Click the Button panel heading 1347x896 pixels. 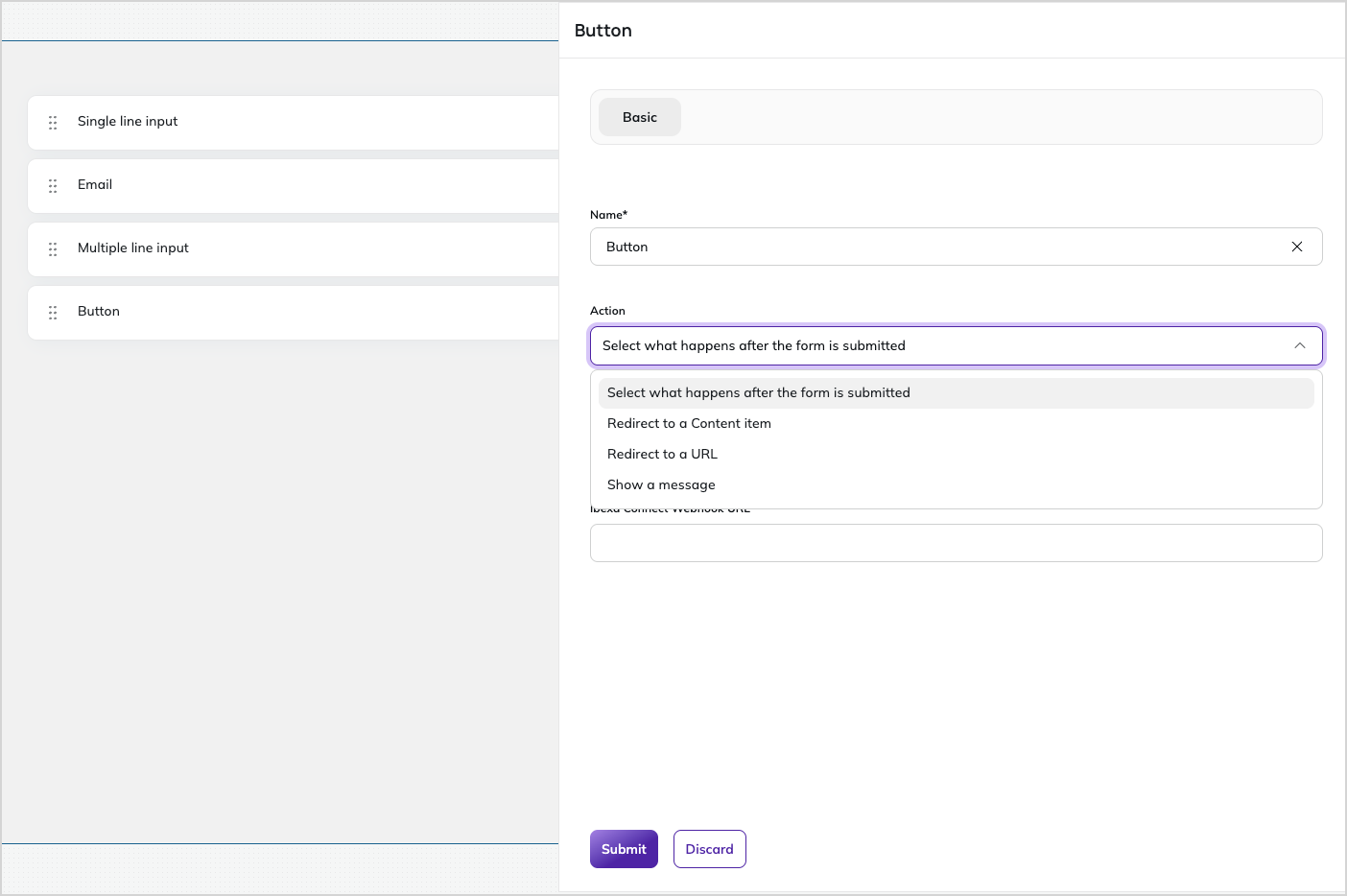603,31
